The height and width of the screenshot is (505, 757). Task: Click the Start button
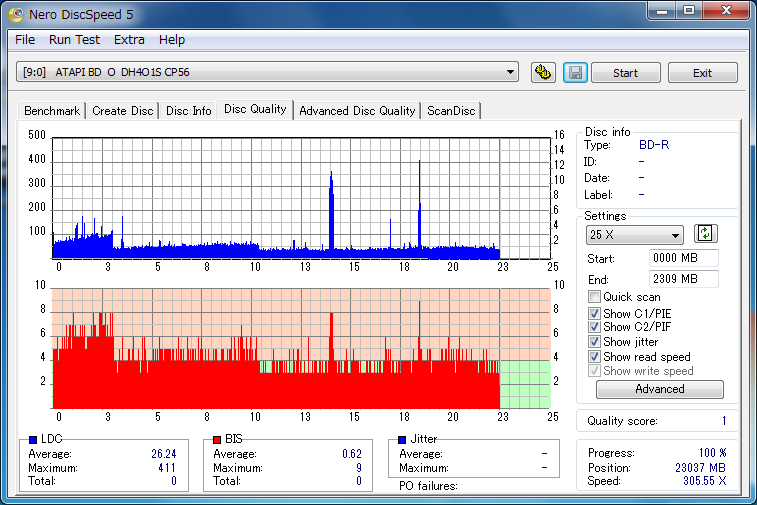coord(626,73)
